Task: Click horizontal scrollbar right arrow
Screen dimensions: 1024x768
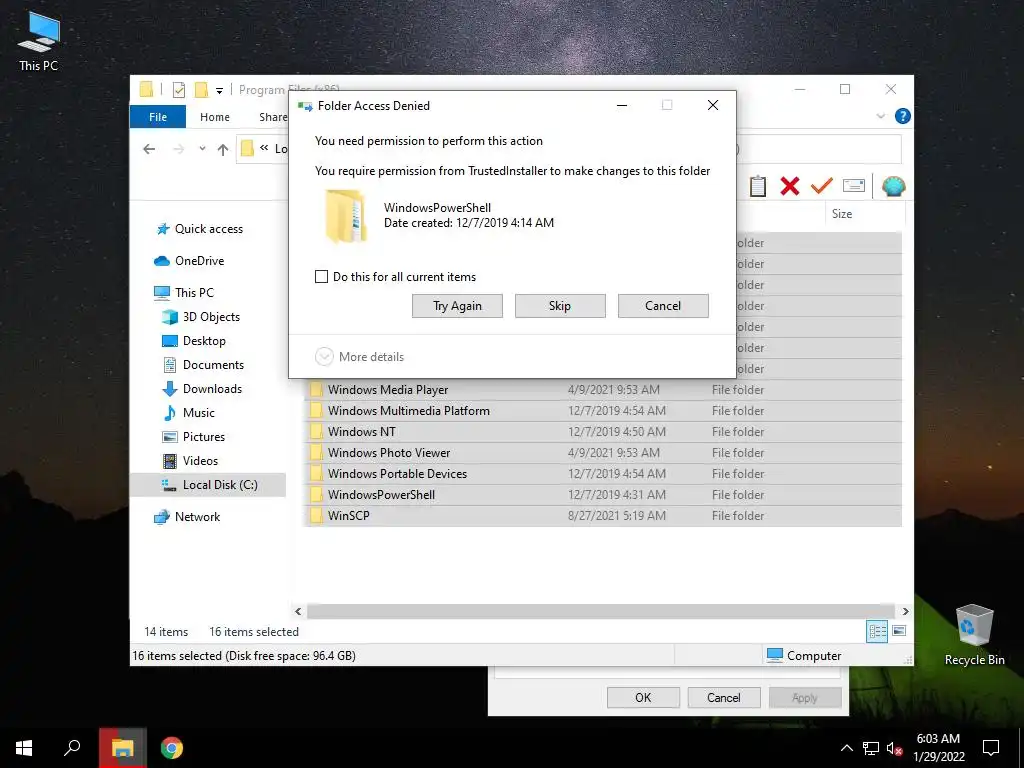Action: click(x=905, y=611)
